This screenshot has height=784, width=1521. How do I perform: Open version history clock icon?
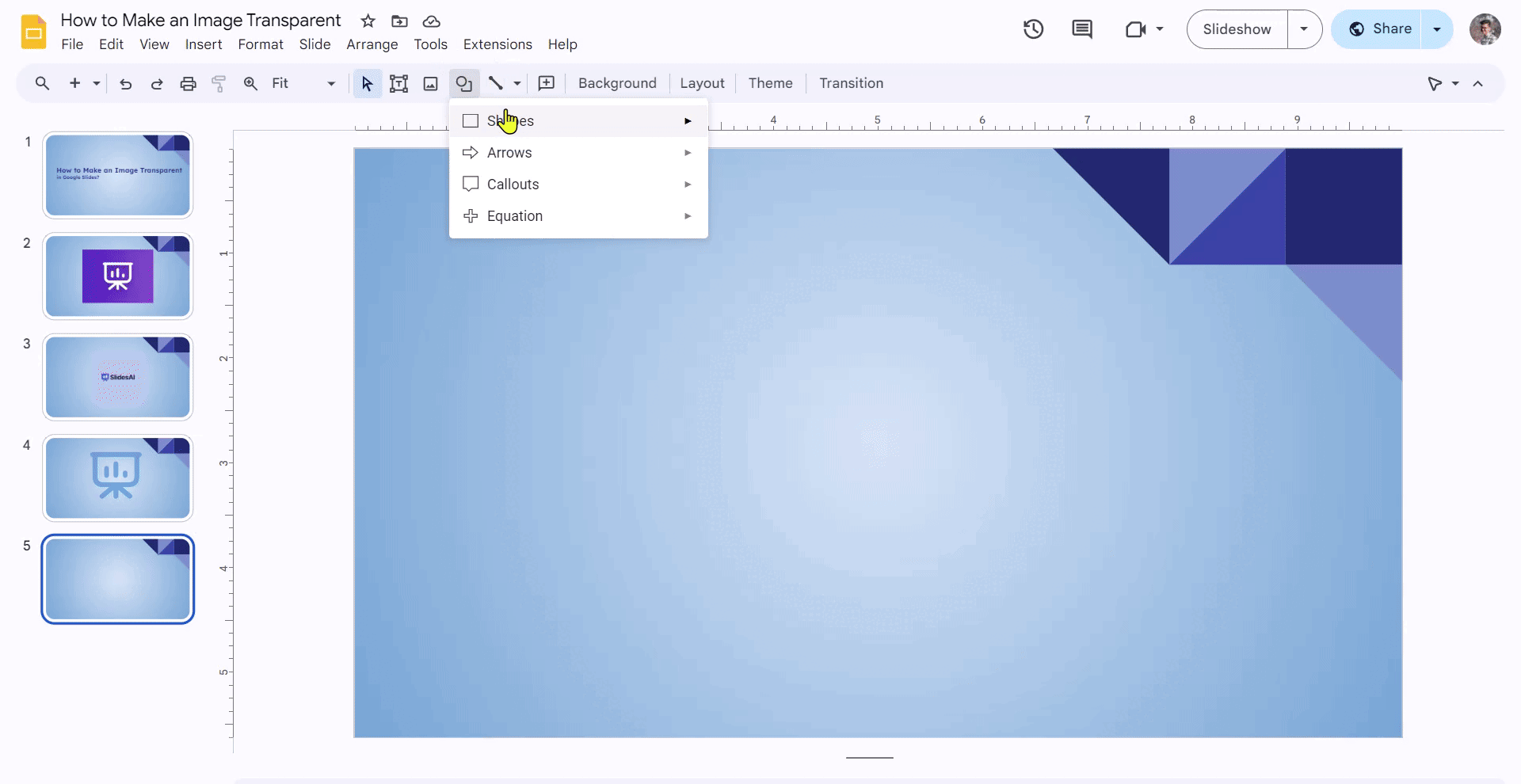1033,29
